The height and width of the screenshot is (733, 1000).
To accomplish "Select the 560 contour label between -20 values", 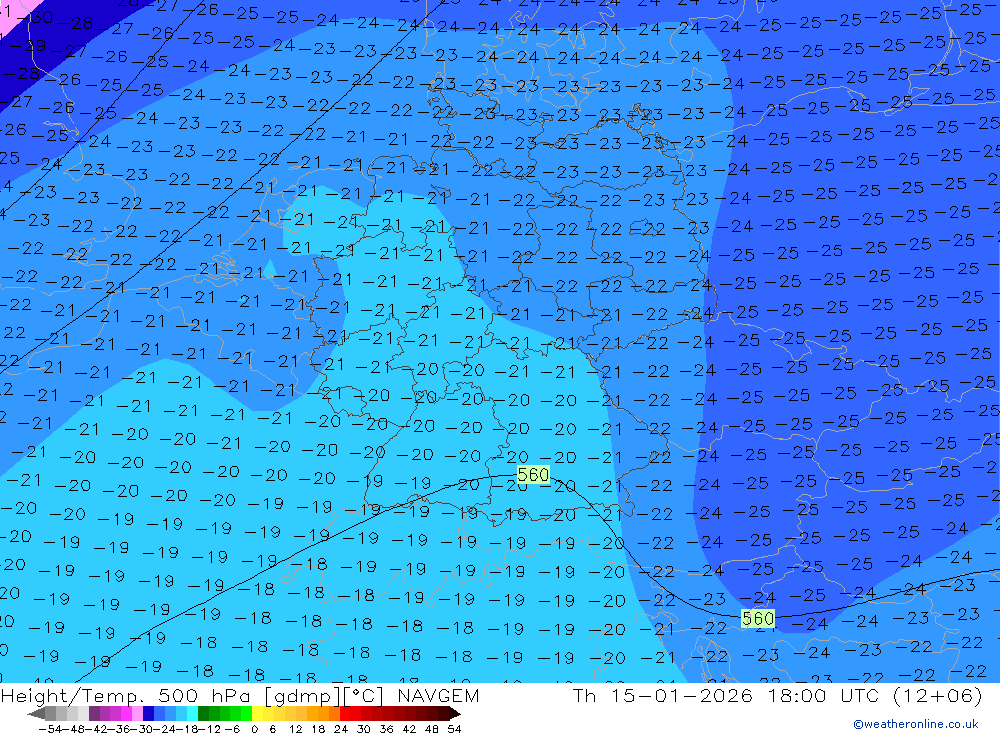I will (x=533, y=475).
